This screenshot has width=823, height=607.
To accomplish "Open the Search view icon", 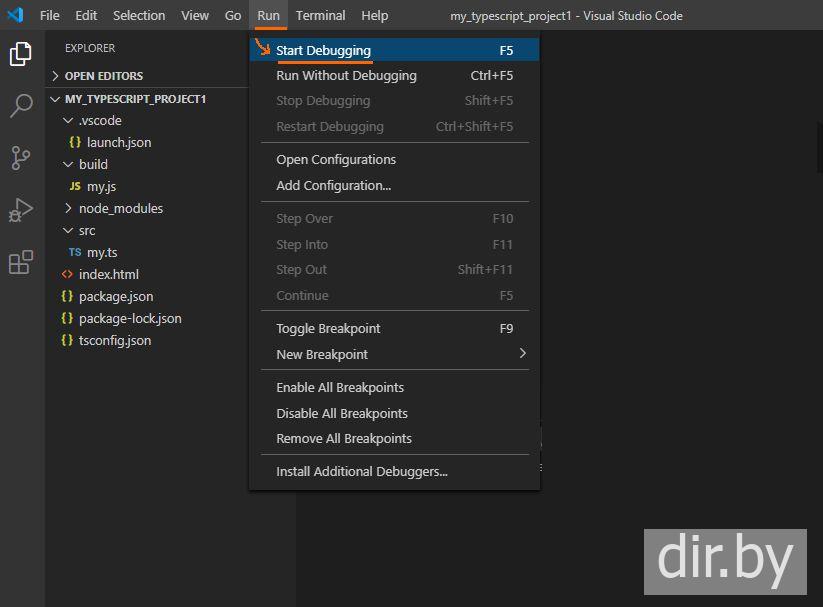I will [x=21, y=106].
